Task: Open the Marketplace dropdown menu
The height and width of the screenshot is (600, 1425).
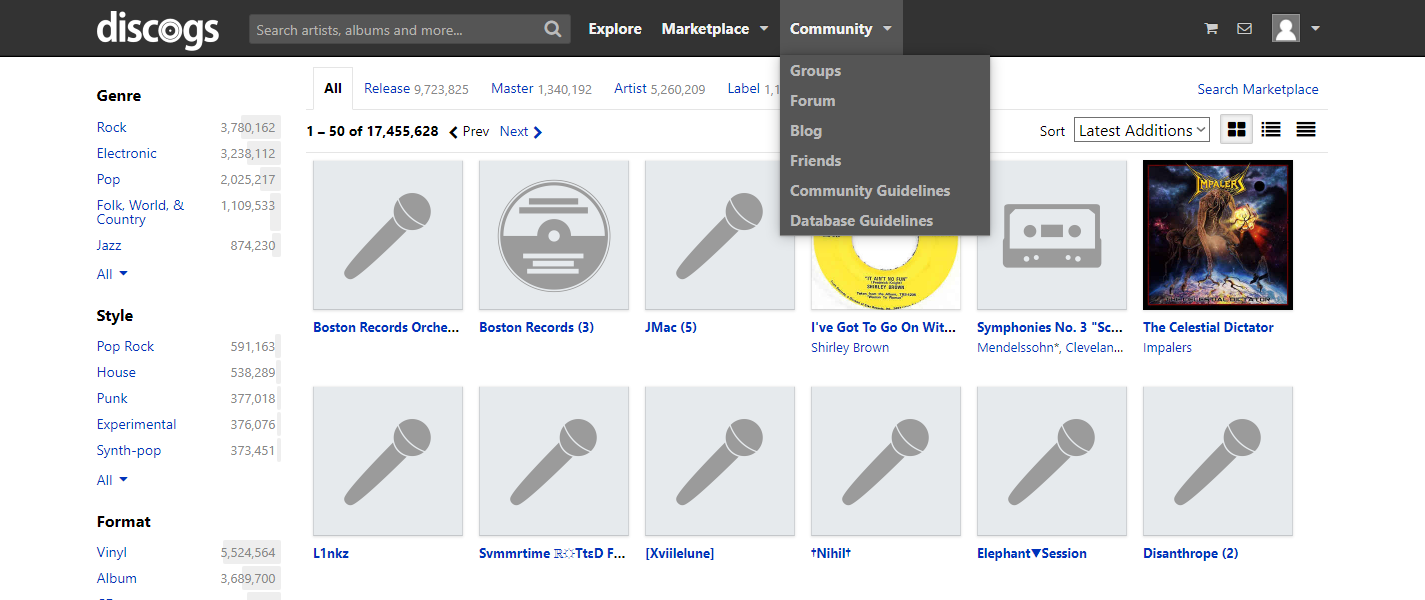Action: click(x=714, y=29)
